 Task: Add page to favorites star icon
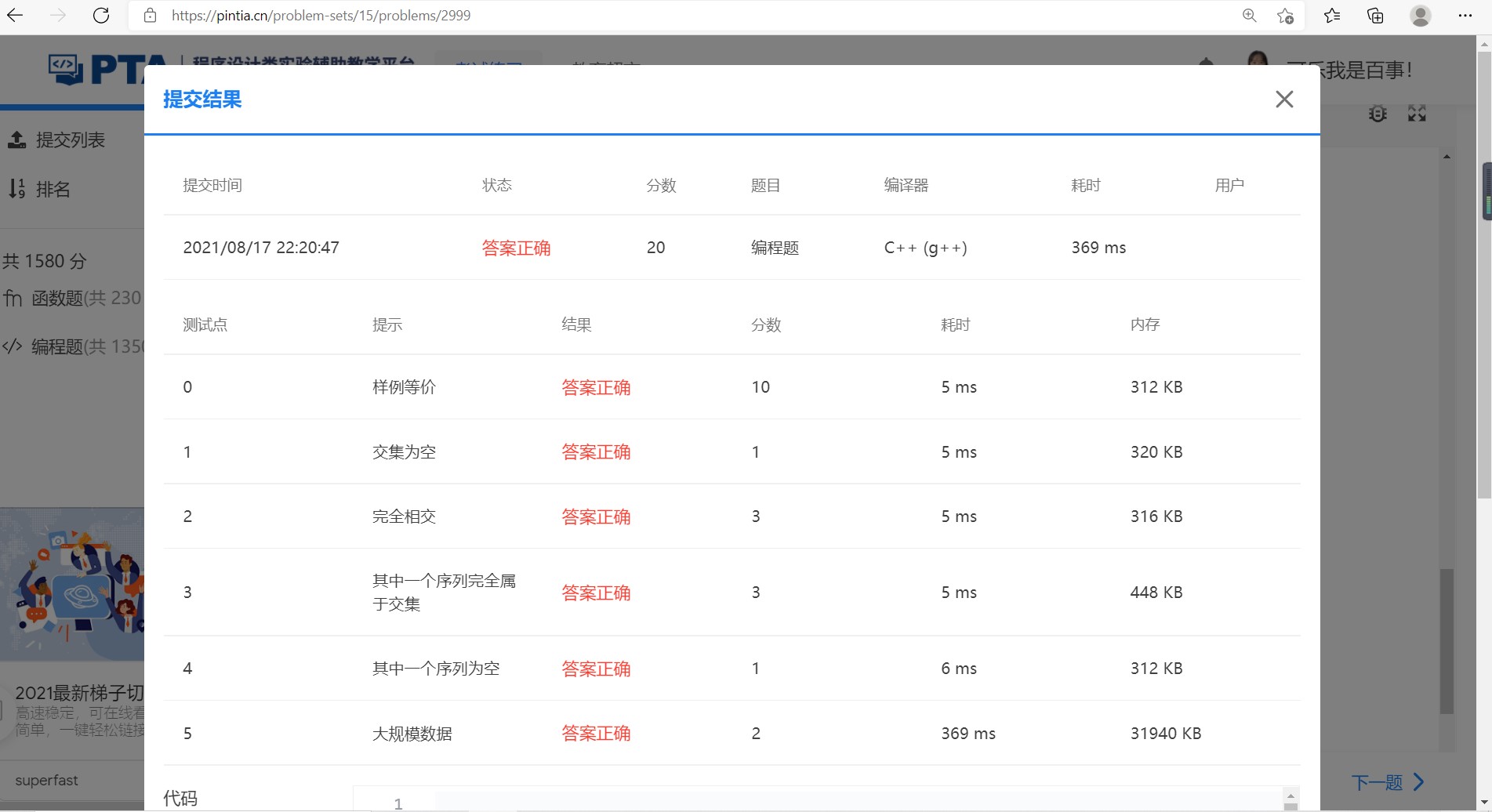pos(1285,16)
